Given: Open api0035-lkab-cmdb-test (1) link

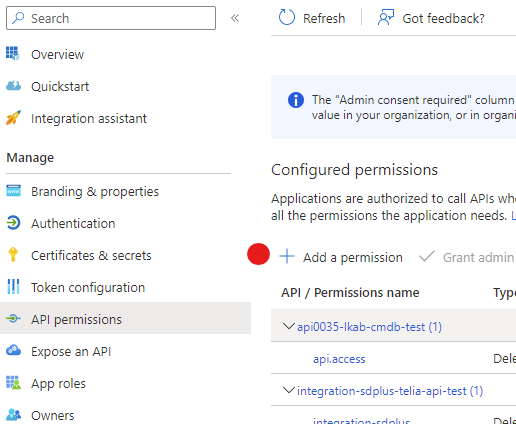Looking at the screenshot, I should 369,327.
